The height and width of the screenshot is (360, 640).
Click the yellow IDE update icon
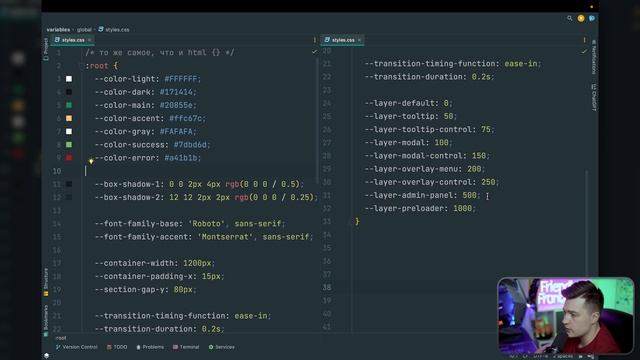[x=581, y=18]
